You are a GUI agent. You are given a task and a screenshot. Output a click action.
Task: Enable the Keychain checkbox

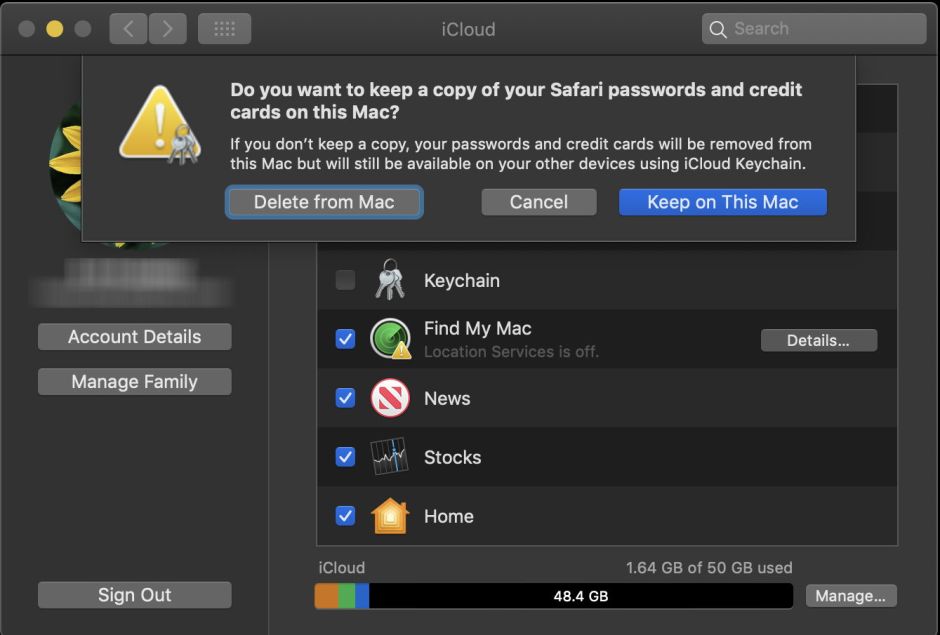pyautogui.click(x=345, y=281)
